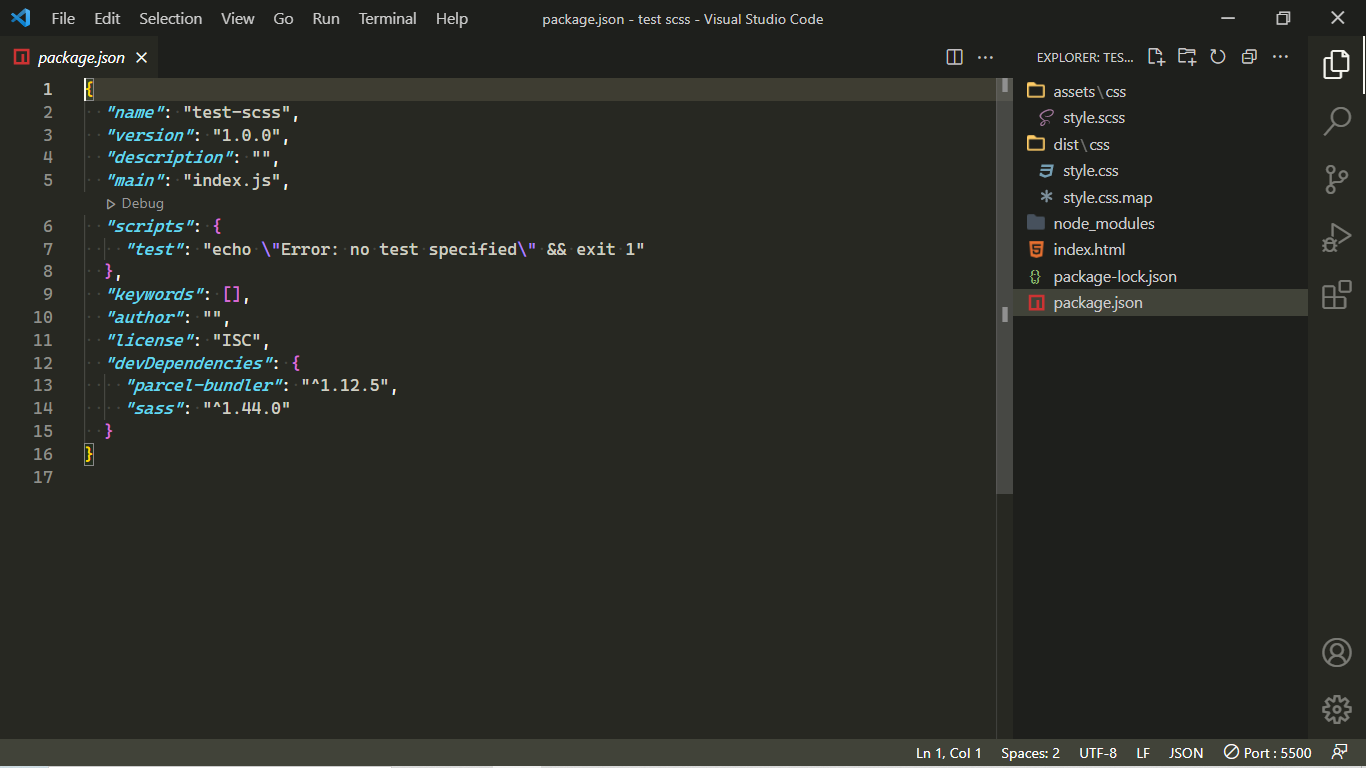Expand the node_modules folder
Viewport: 1368px width, 768px height.
point(1160,224)
